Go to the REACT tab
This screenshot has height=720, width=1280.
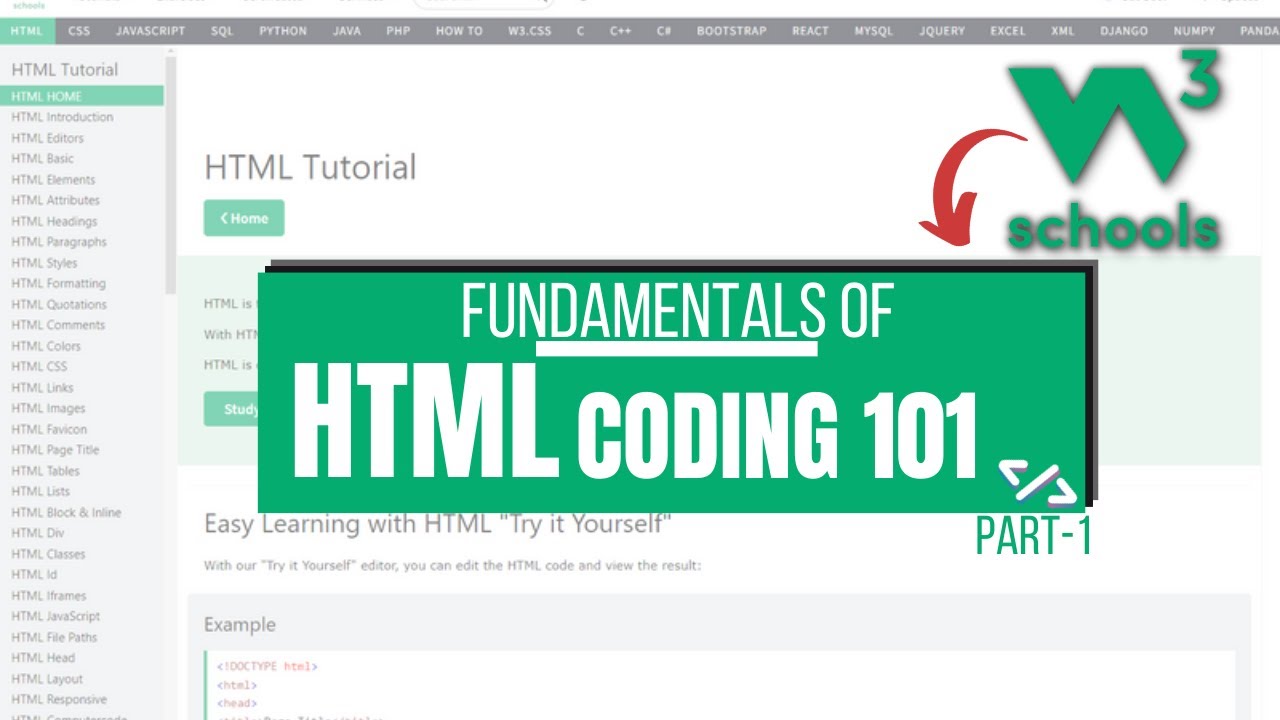pyautogui.click(x=810, y=31)
